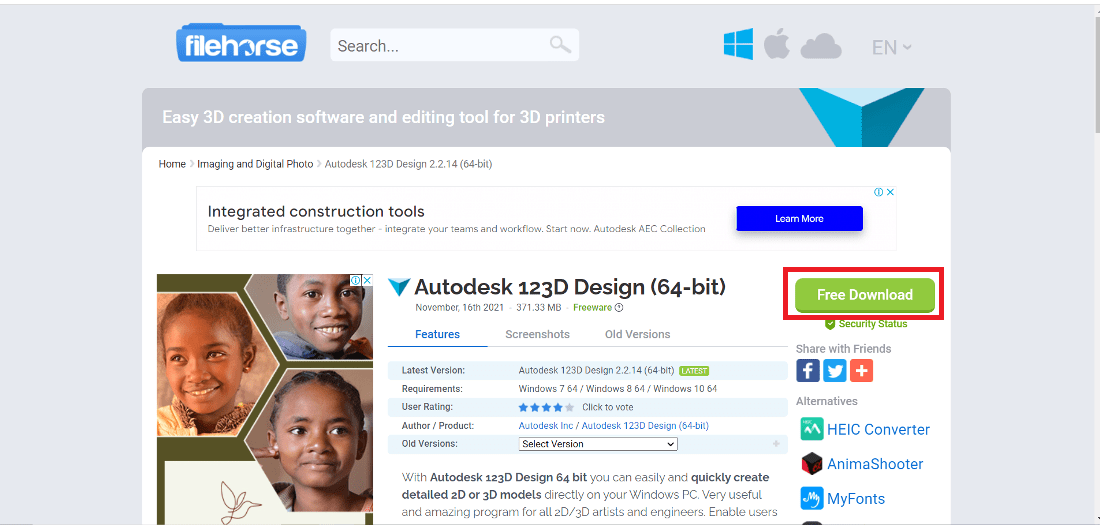Click the Freeware license label
1100x525 pixels.
point(592,307)
